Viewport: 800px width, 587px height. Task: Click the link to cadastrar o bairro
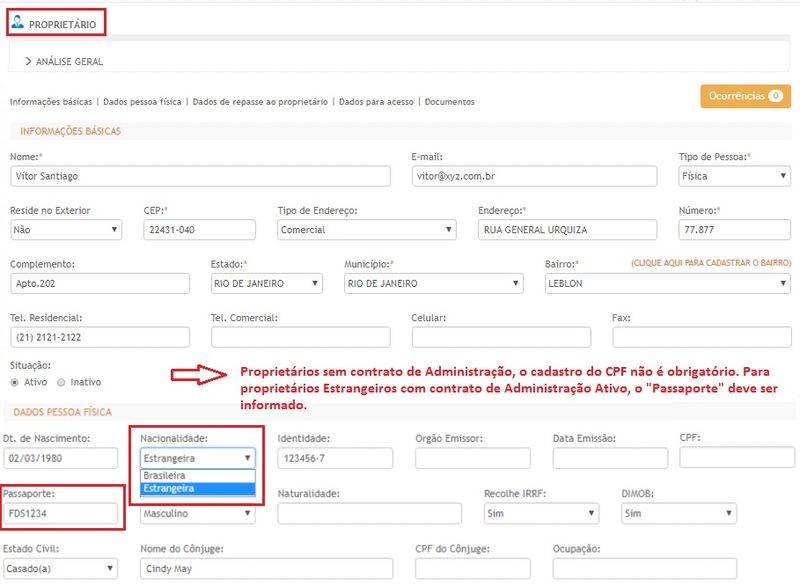click(x=709, y=263)
